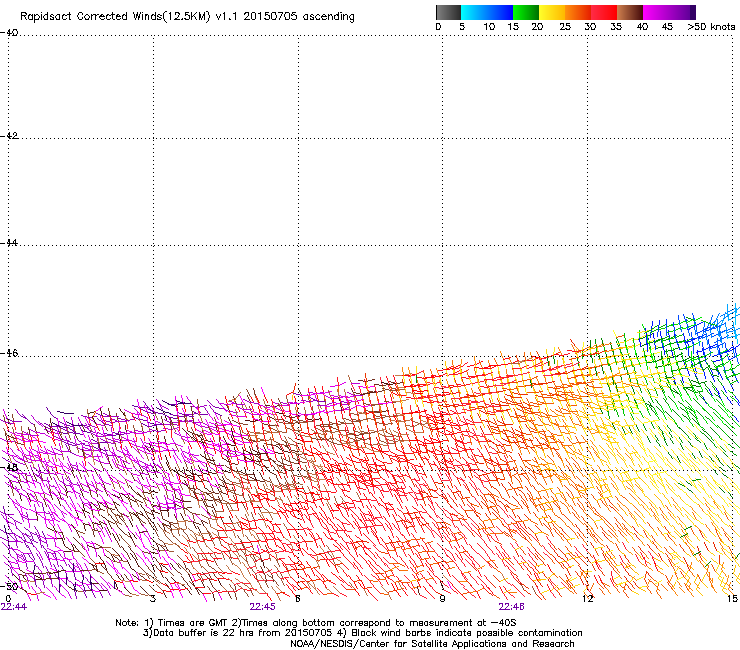Click the longitude label '12' on bottom axis
The width and height of the screenshot is (740, 650).
588,599
